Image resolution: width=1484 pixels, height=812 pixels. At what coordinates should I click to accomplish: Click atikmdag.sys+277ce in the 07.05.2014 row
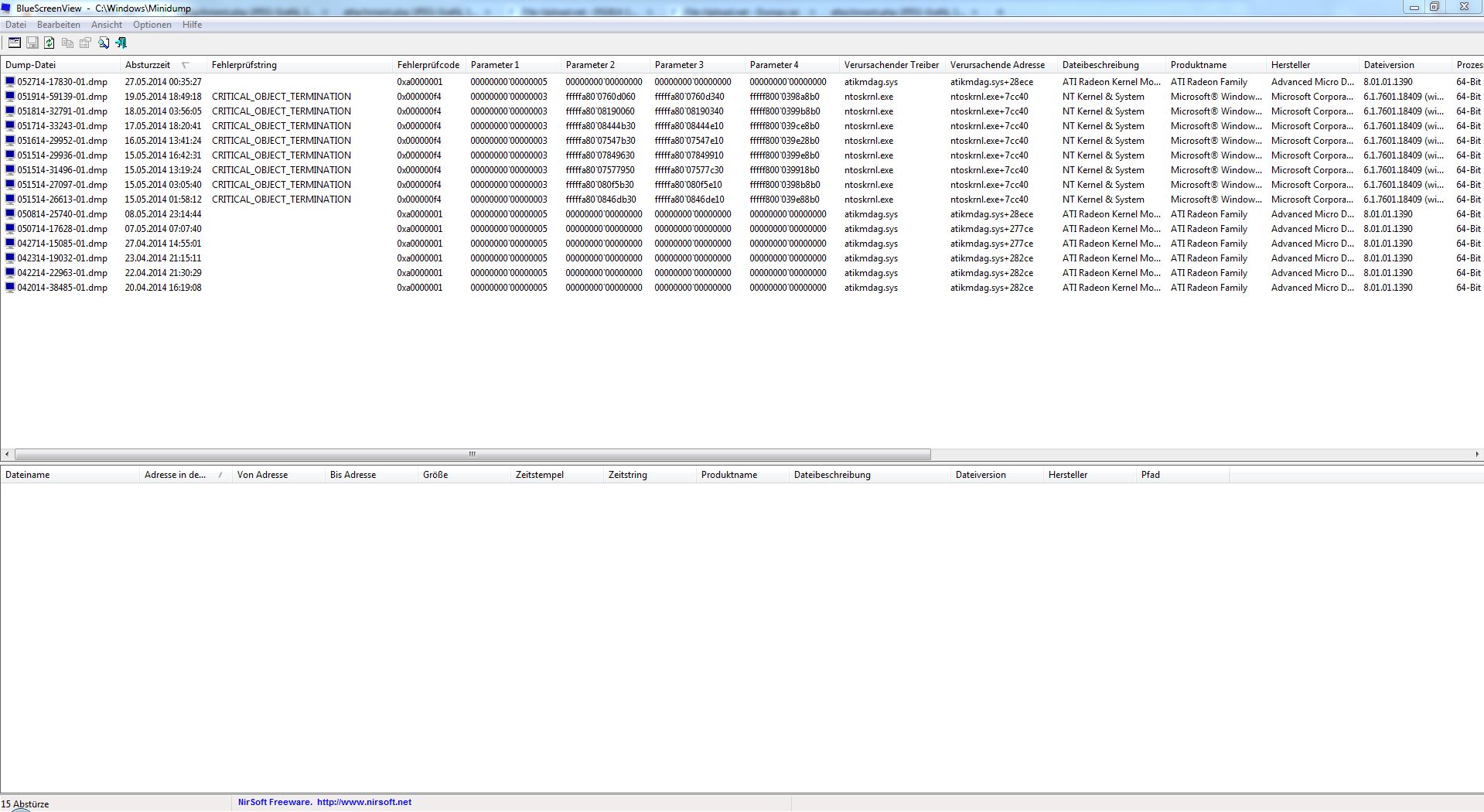pos(991,228)
